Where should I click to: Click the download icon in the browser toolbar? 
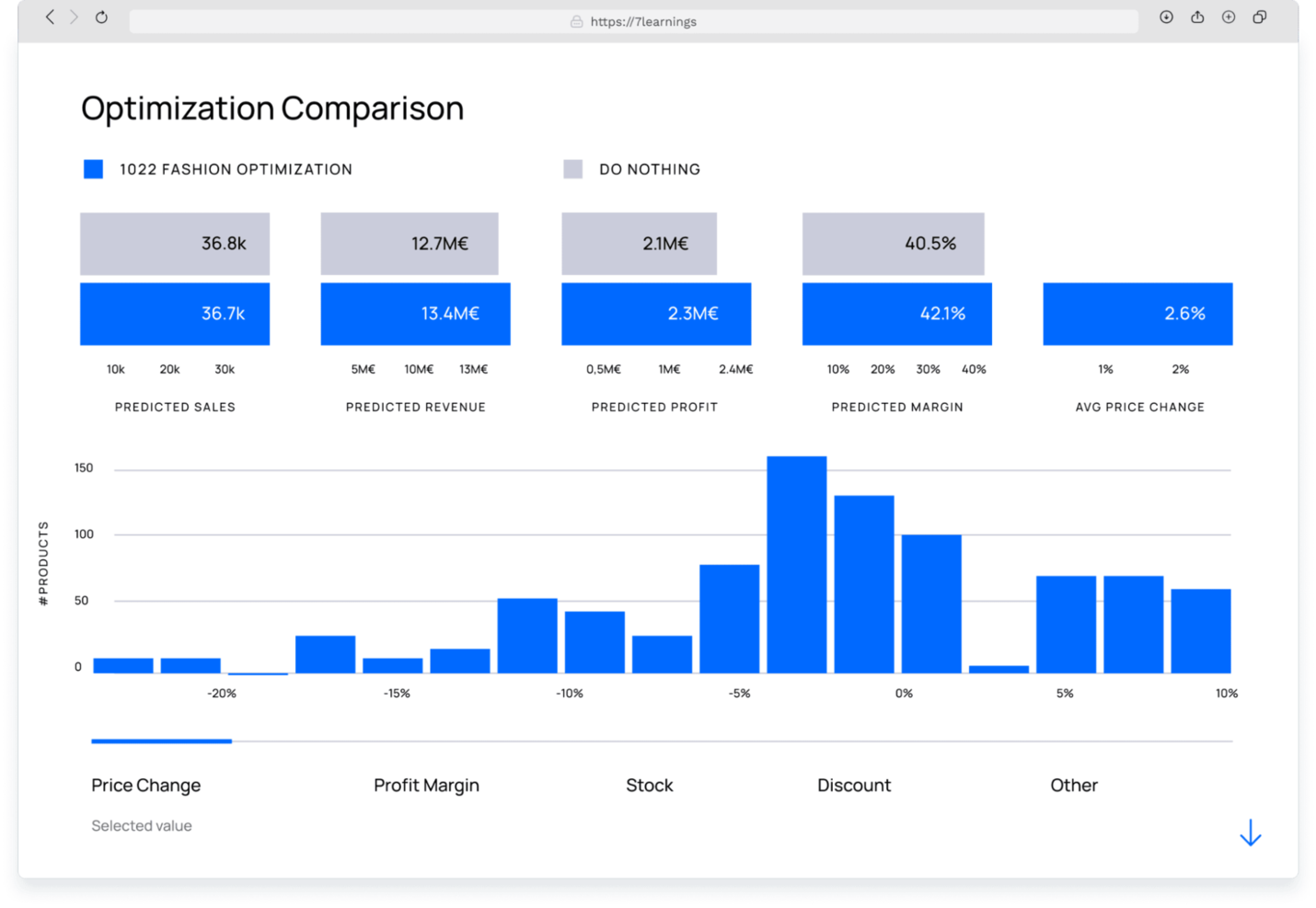pos(1166,17)
